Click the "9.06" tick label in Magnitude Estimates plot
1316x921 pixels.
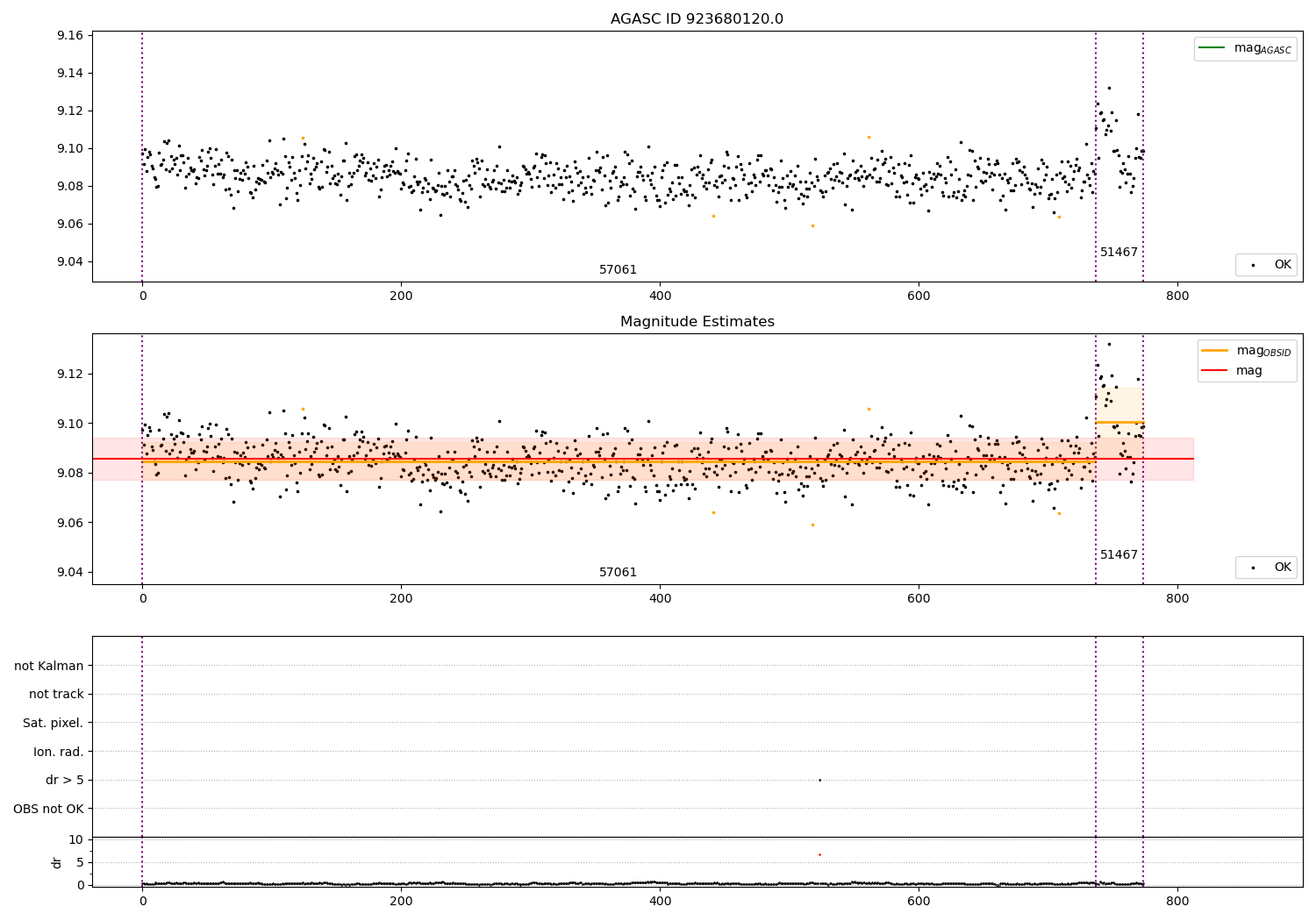point(69,524)
